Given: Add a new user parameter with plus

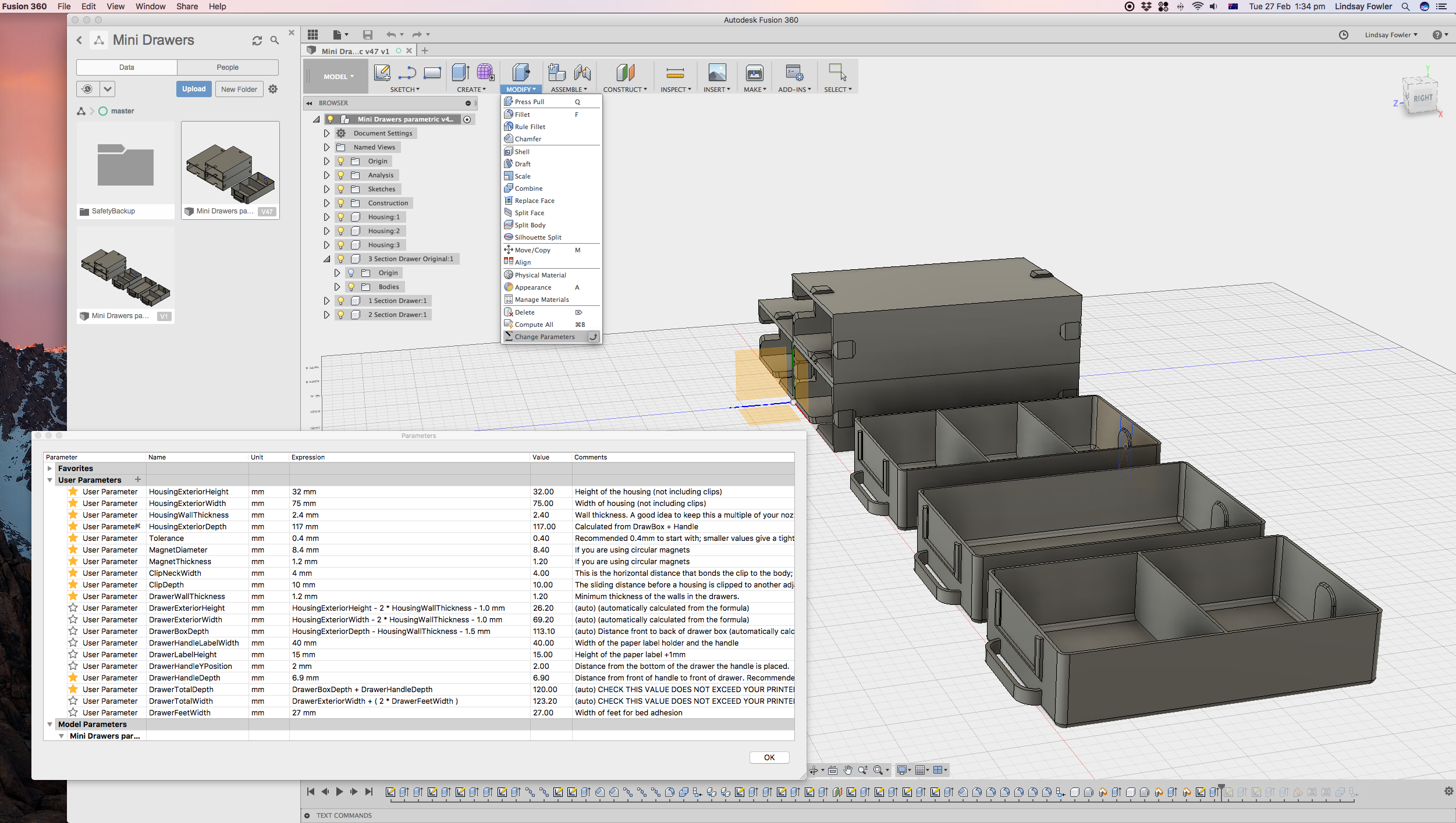Looking at the screenshot, I should click(x=138, y=479).
